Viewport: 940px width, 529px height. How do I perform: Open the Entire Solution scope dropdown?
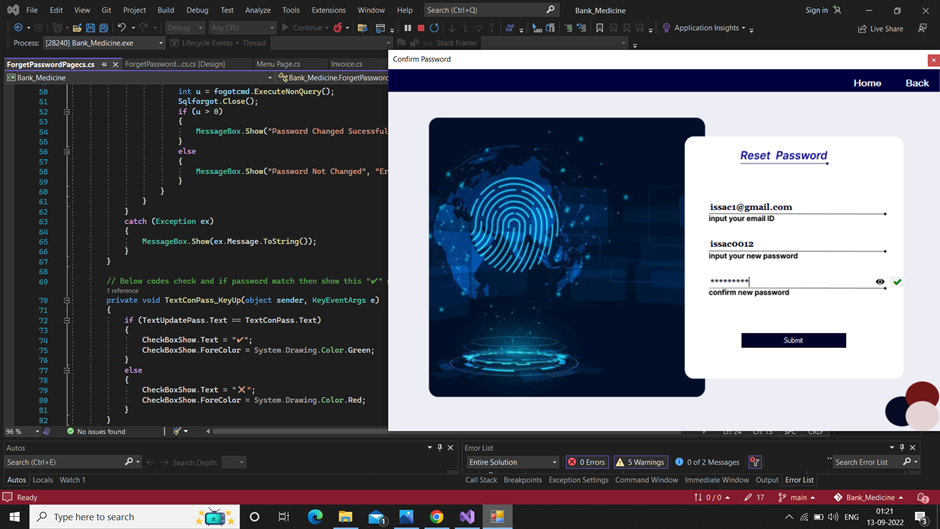512,462
